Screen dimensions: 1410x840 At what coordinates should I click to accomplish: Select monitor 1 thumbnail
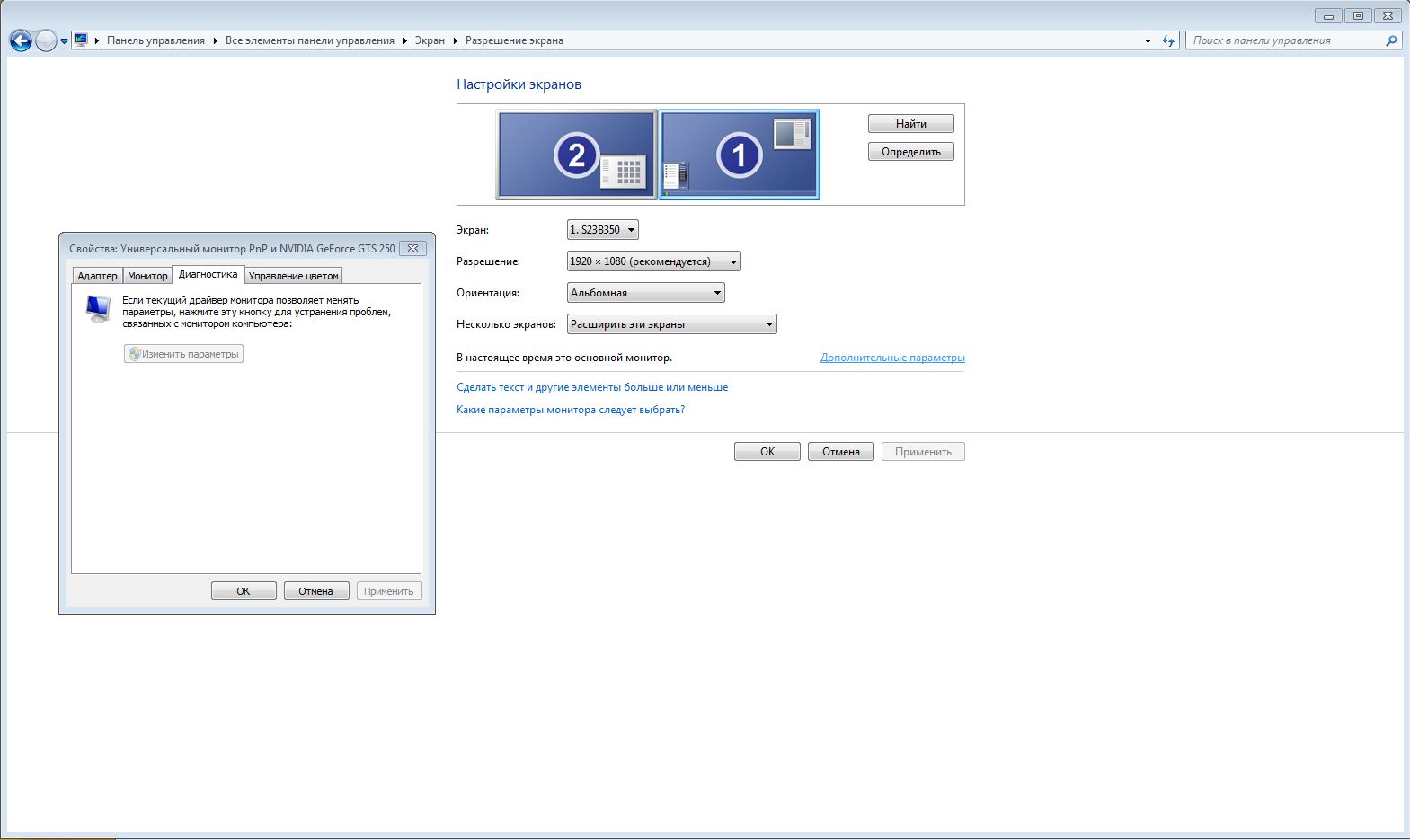point(739,155)
